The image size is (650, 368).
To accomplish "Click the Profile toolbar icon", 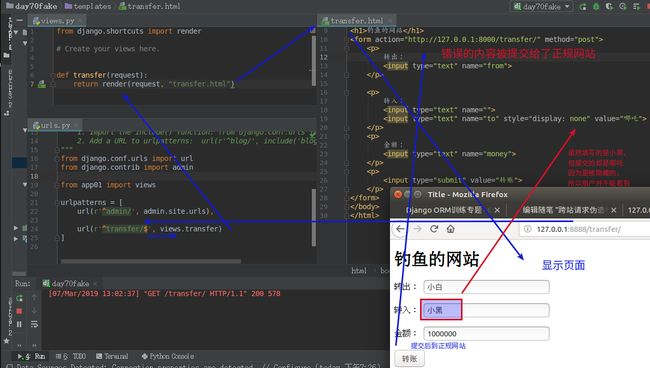I will pos(623,6).
